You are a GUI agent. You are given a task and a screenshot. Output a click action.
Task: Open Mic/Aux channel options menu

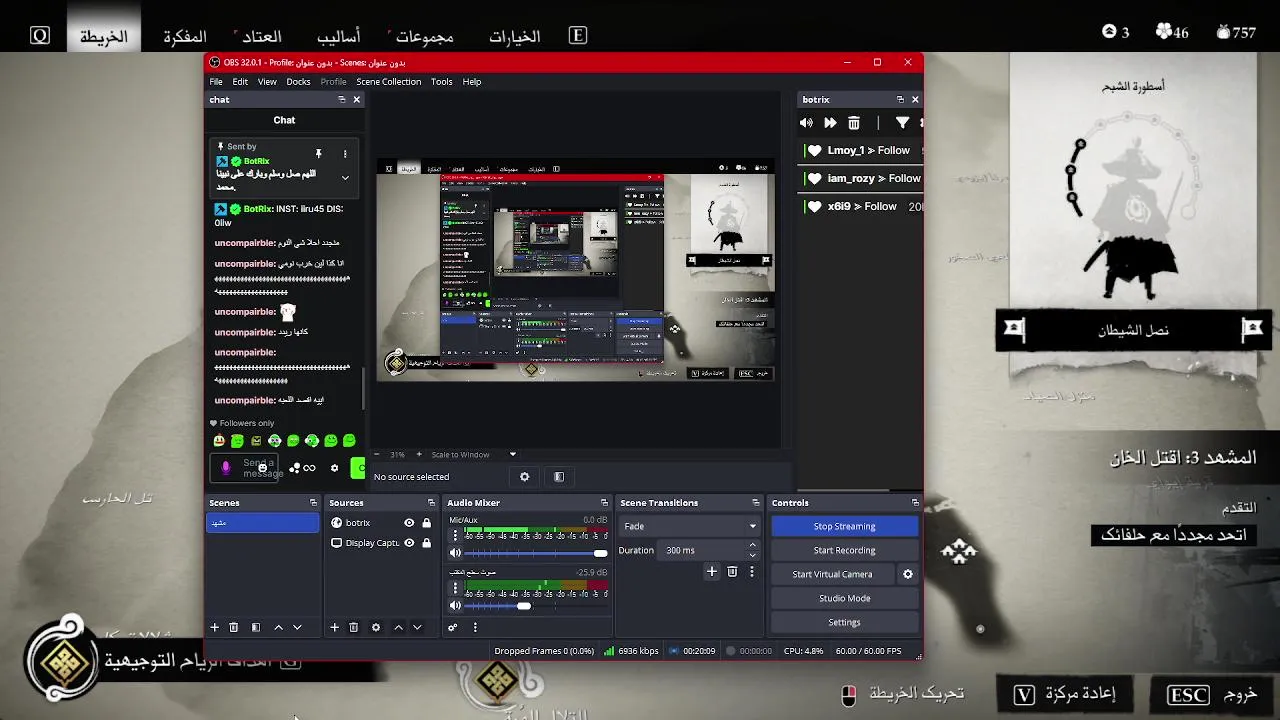455,536
